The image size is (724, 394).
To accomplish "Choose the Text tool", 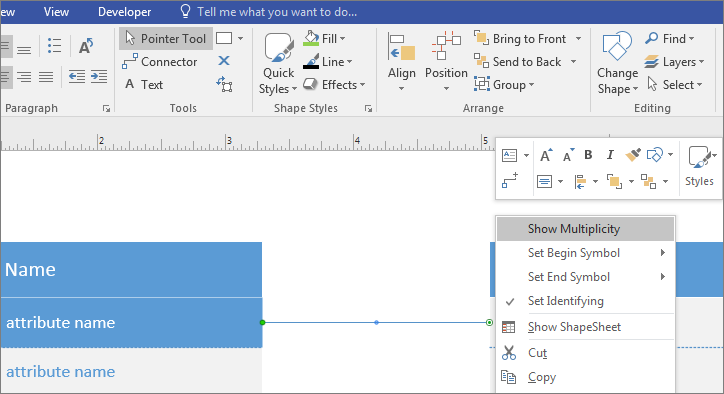I will (x=144, y=85).
